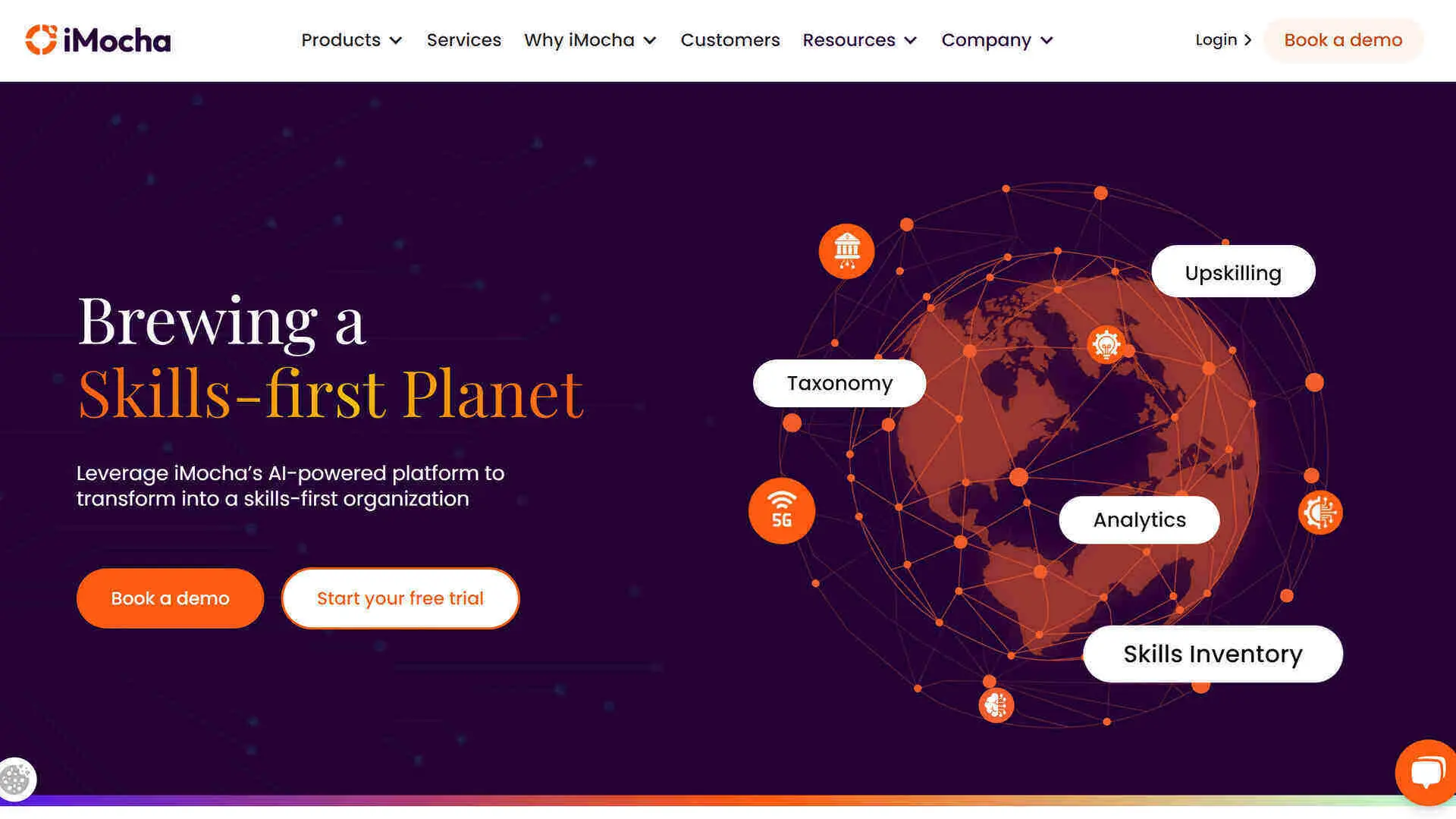Expand the Products dropdown menu
The image size is (1456, 819).
352,40
